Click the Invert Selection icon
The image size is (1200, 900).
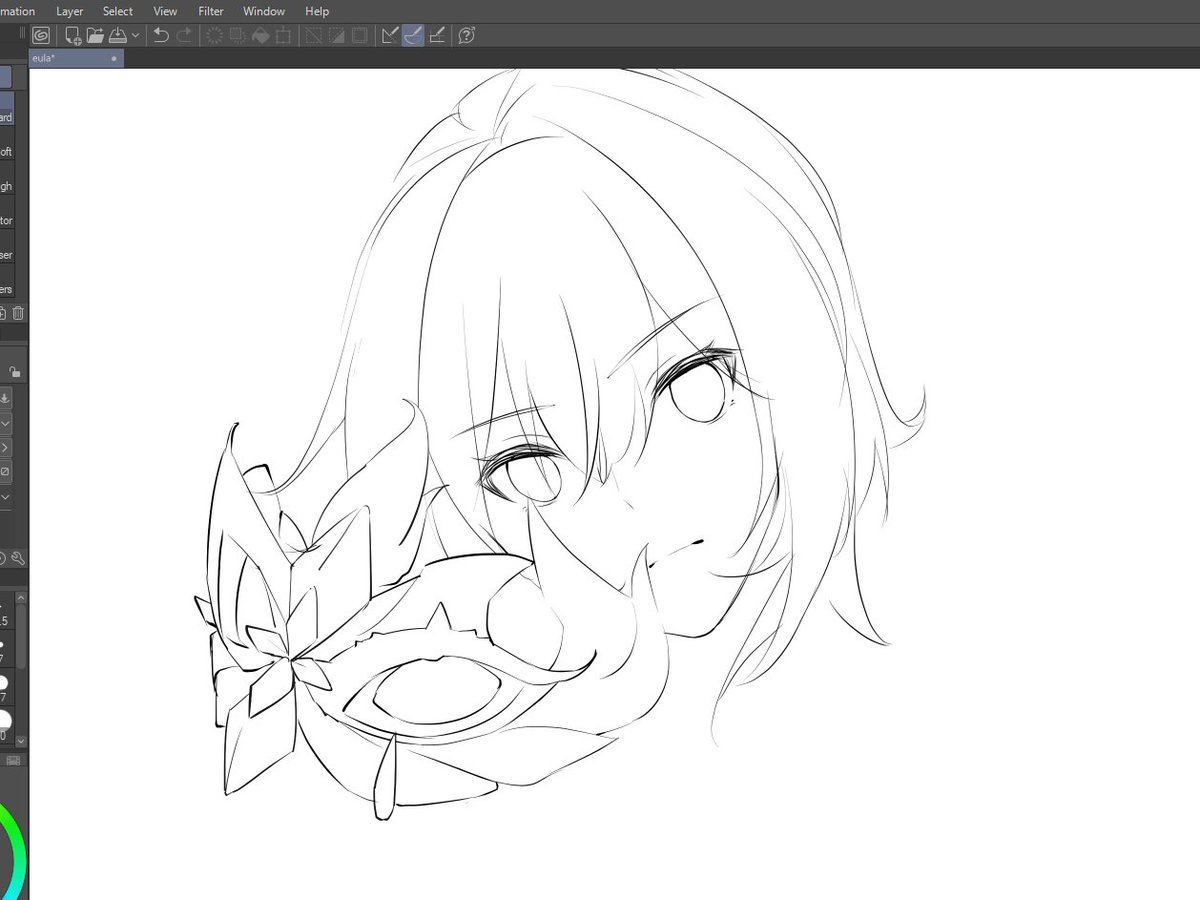[336, 35]
